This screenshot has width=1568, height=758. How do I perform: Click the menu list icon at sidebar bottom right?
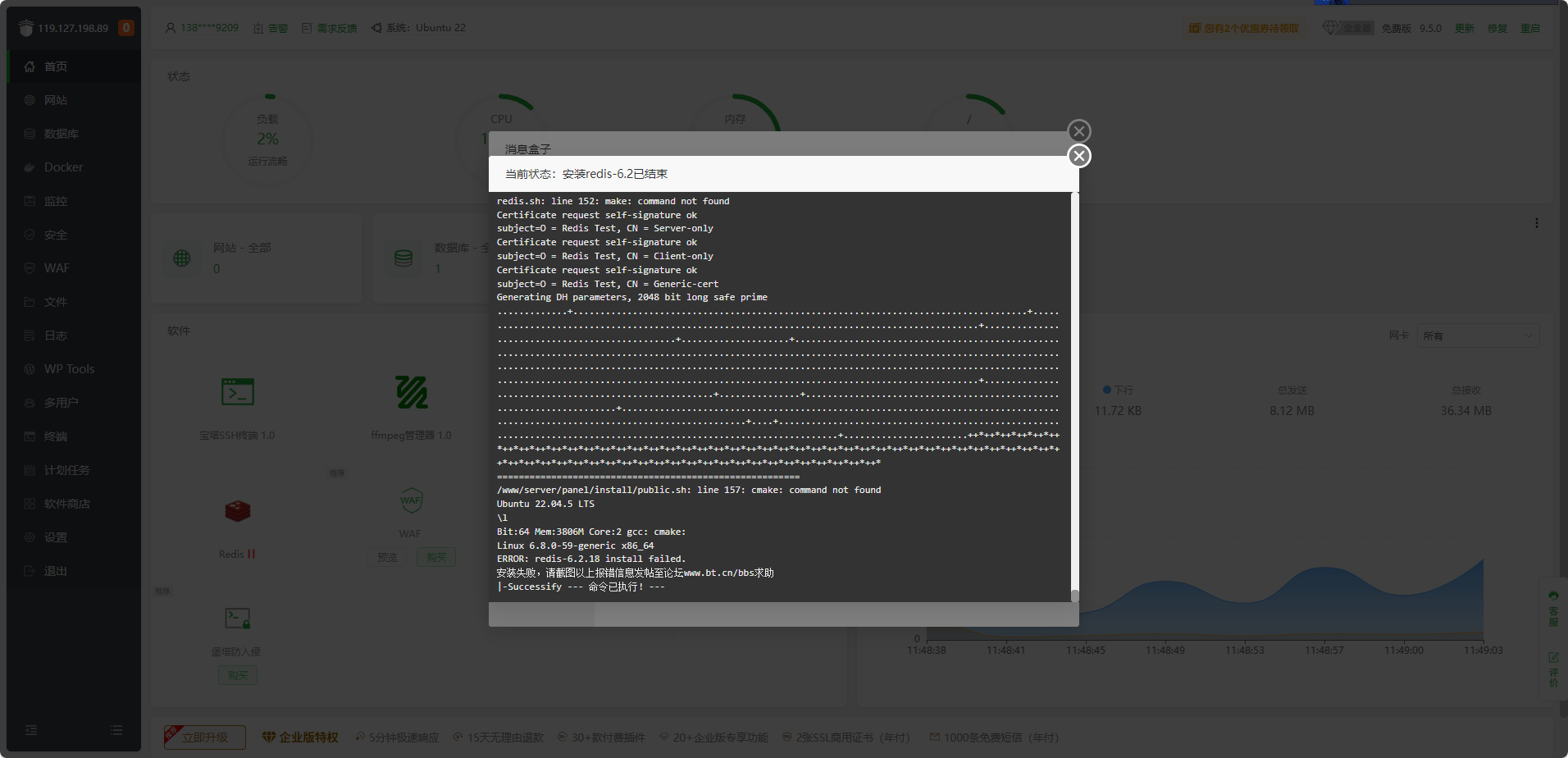[116, 730]
